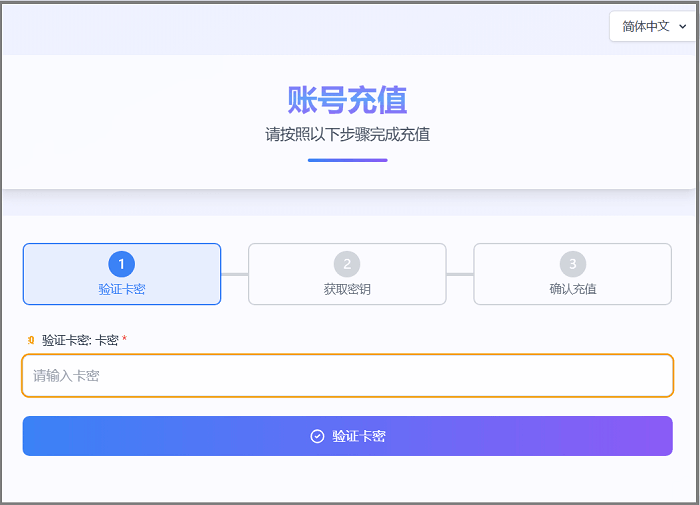Click the connector line between steps 2 and 3
This screenshot has width=700, height=505.
(x=460, y=274)
